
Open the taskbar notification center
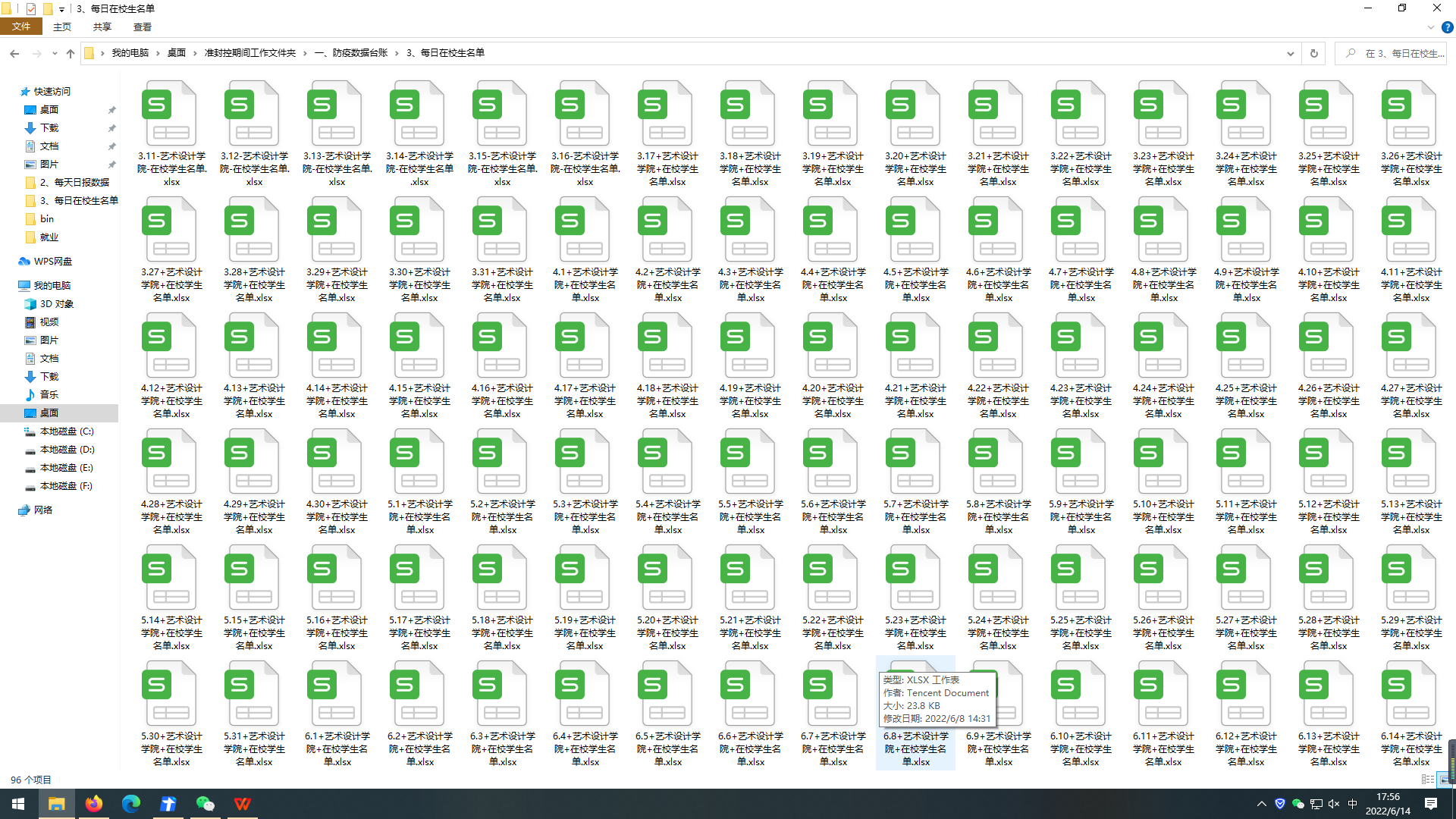[x=1431, y=804]
